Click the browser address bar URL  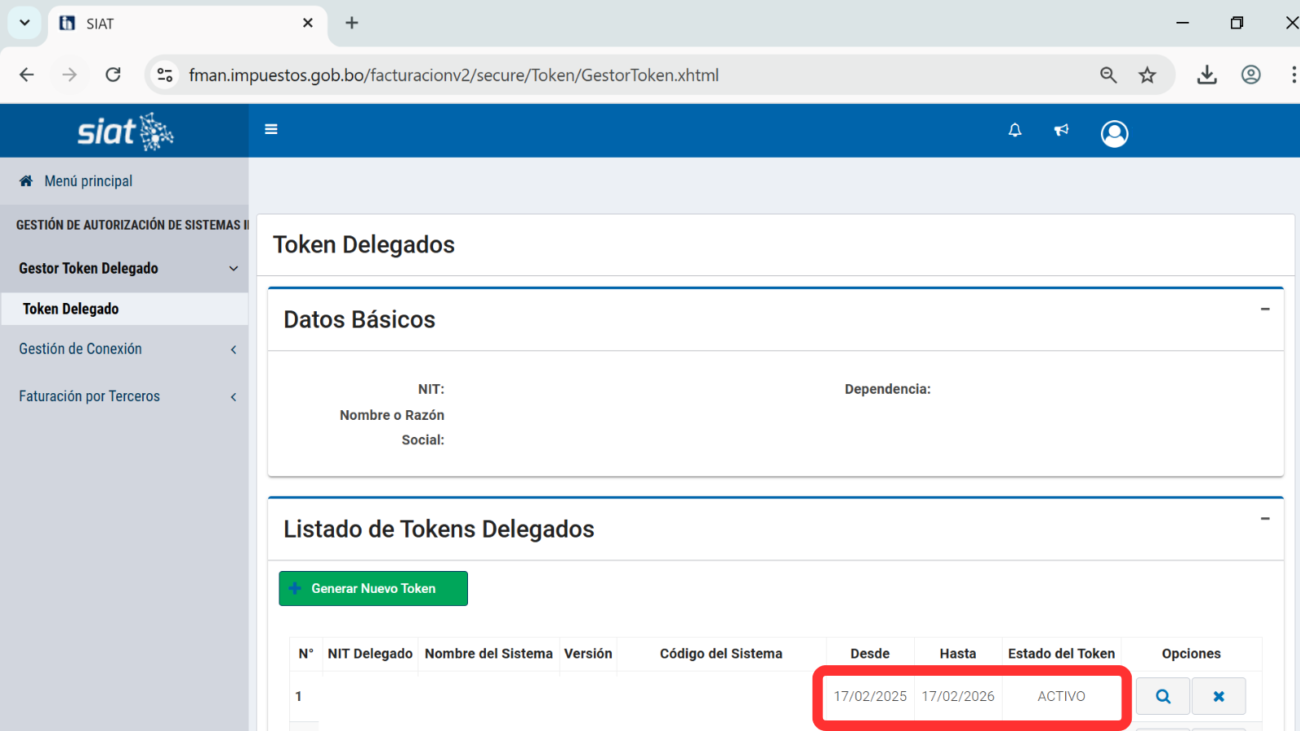click(x=454, y=75)
